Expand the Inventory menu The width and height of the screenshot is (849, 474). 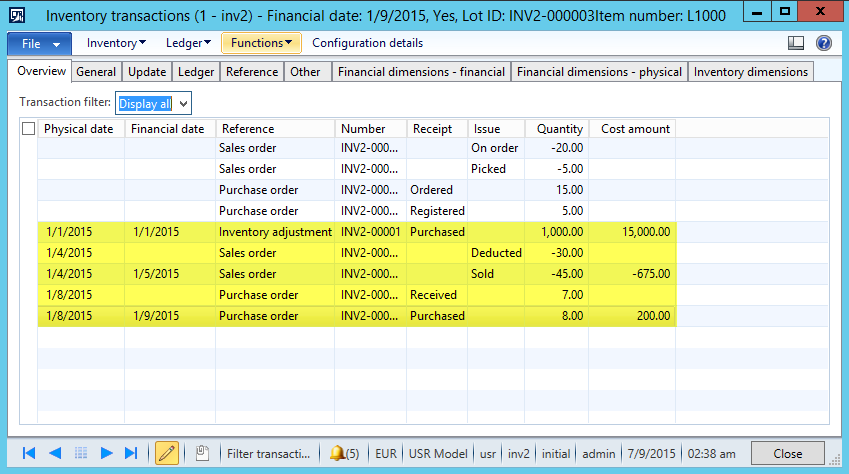tap(116, 43)
